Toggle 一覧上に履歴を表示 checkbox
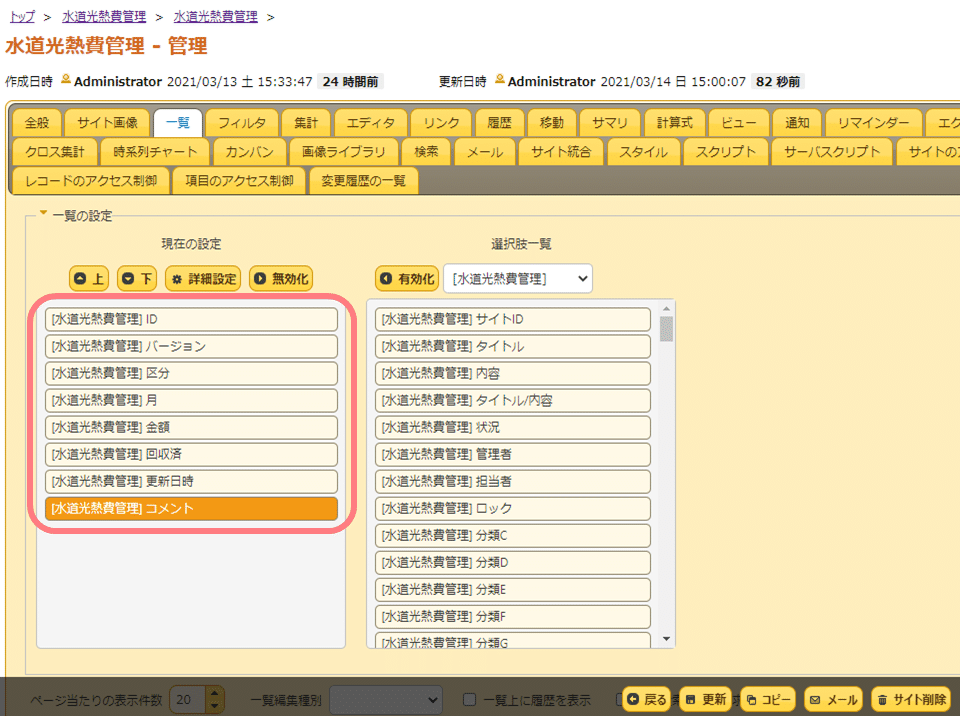This screenshot has width=960, height=716. 470,699
